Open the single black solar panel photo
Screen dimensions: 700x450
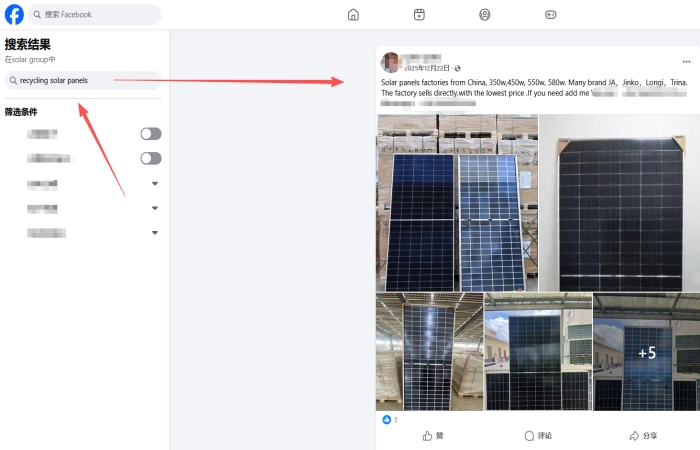click(x=620, y=203)
